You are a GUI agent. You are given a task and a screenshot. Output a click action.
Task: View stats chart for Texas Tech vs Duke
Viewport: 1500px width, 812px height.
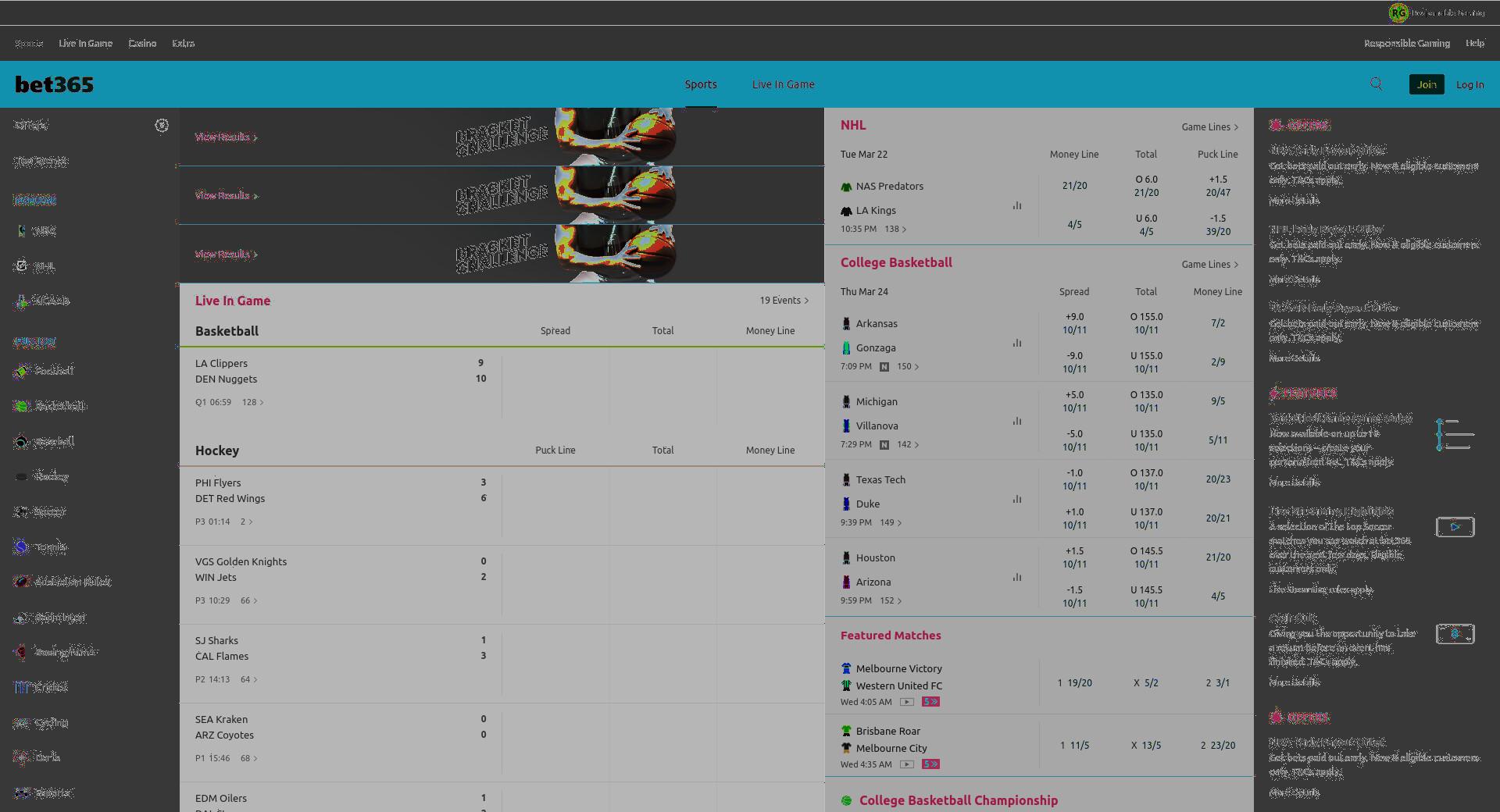1017,499
